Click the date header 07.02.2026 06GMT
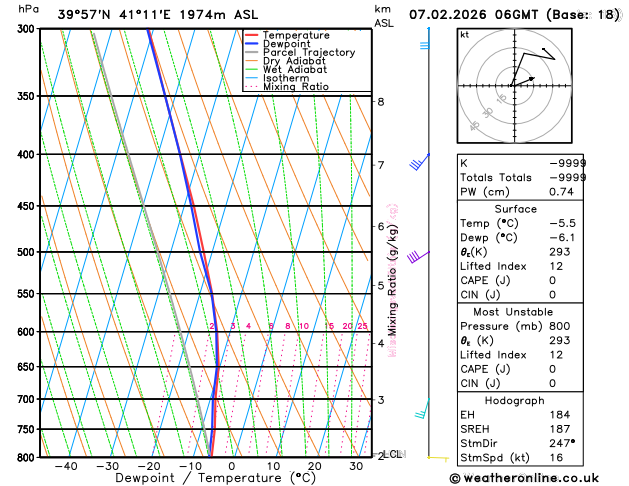This screenshot has width=629, height=486. (x=473, y=15)
